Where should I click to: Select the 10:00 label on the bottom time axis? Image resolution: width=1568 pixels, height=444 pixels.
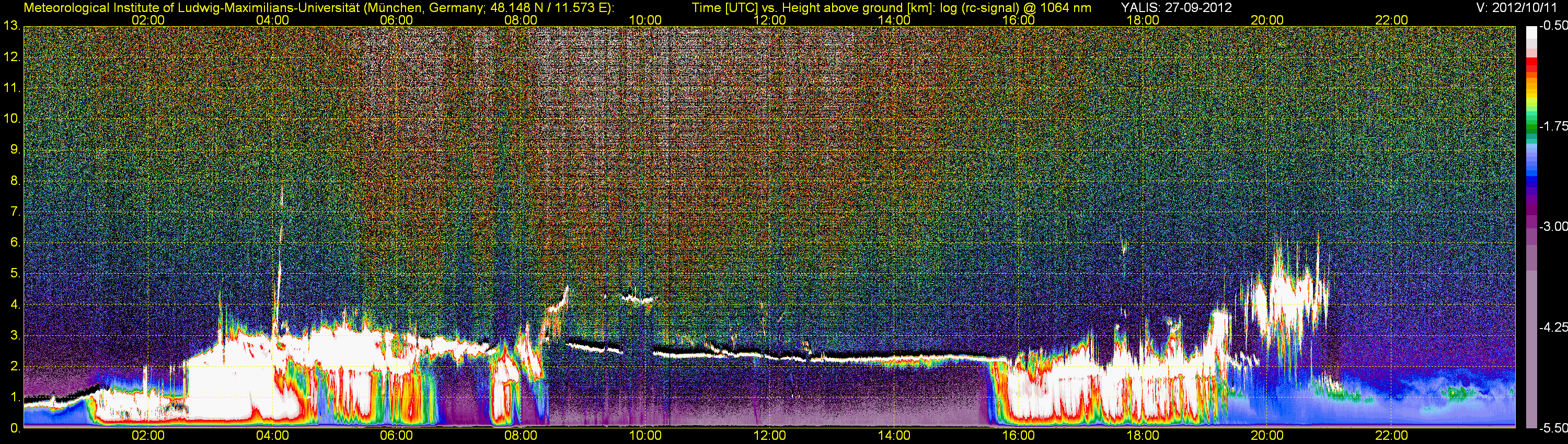coord(645,436)
